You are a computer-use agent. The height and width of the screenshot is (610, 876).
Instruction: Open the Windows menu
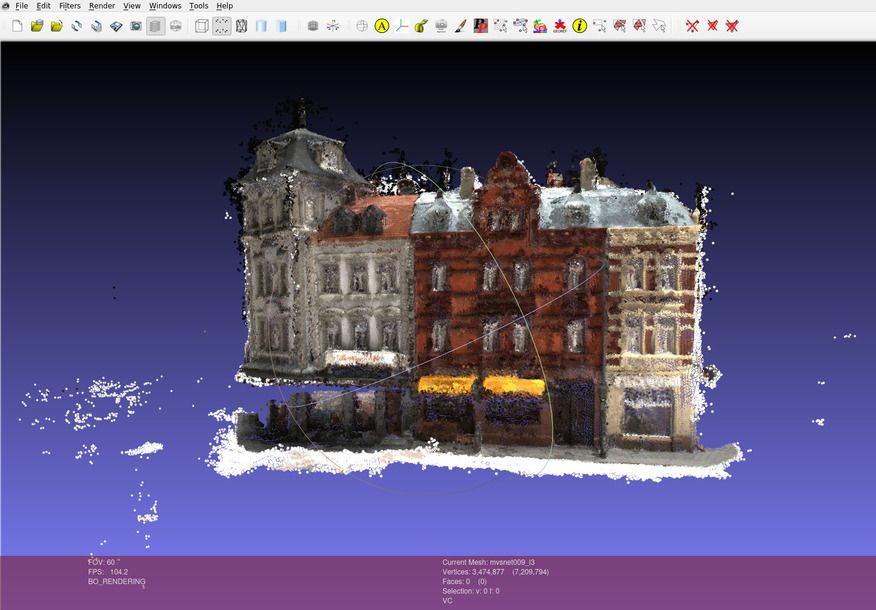(165, 6)
